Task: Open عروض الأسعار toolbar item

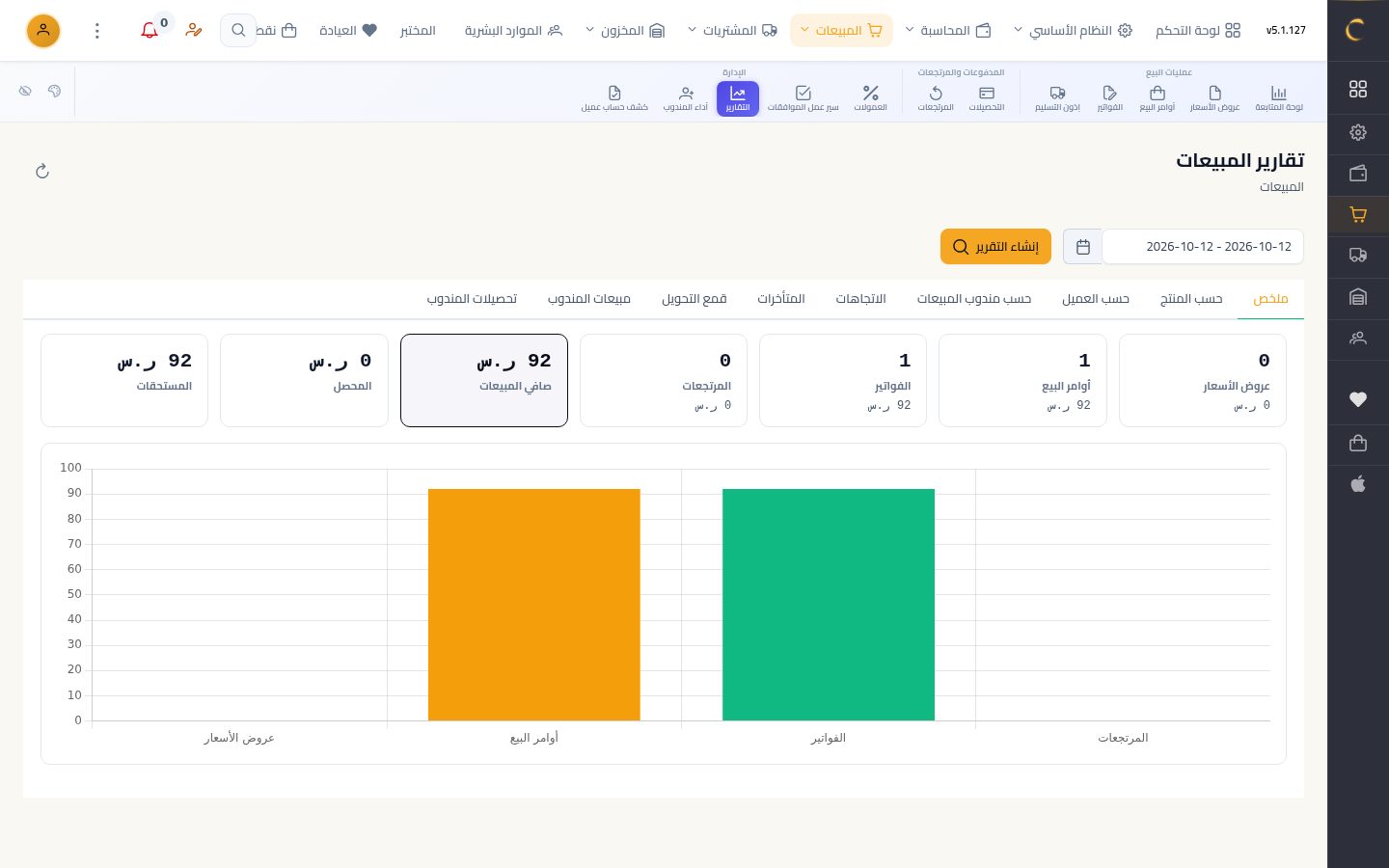Action: pos(1214,98)
